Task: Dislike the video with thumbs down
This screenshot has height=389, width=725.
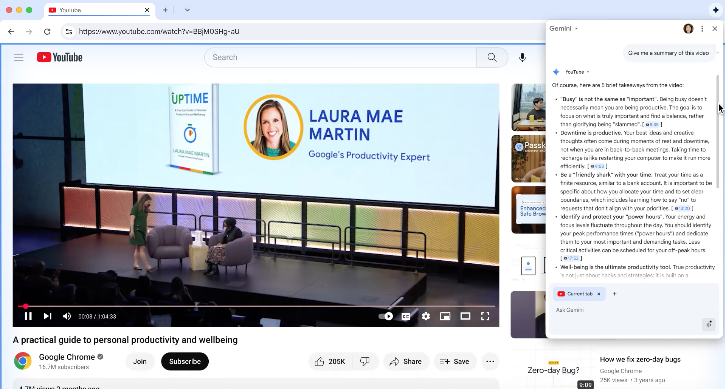Action: tap(365, 361)
